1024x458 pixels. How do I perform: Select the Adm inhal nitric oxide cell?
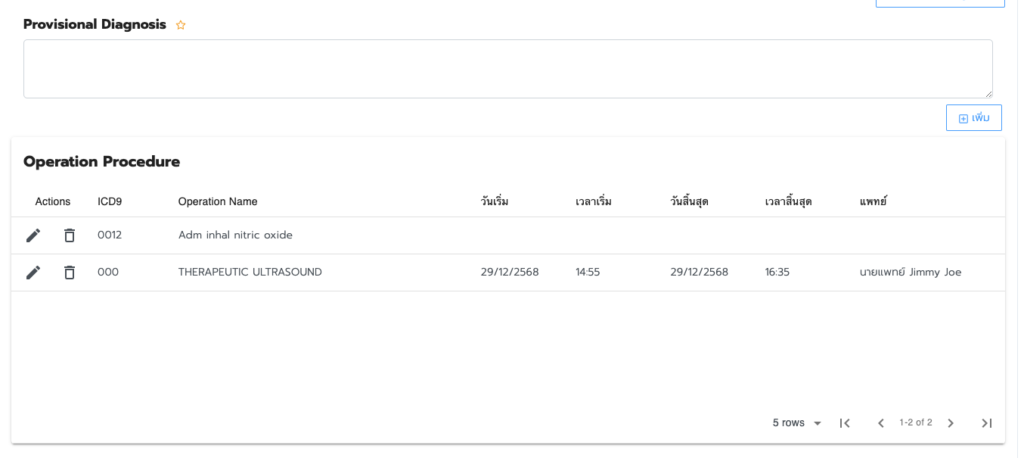235,235
